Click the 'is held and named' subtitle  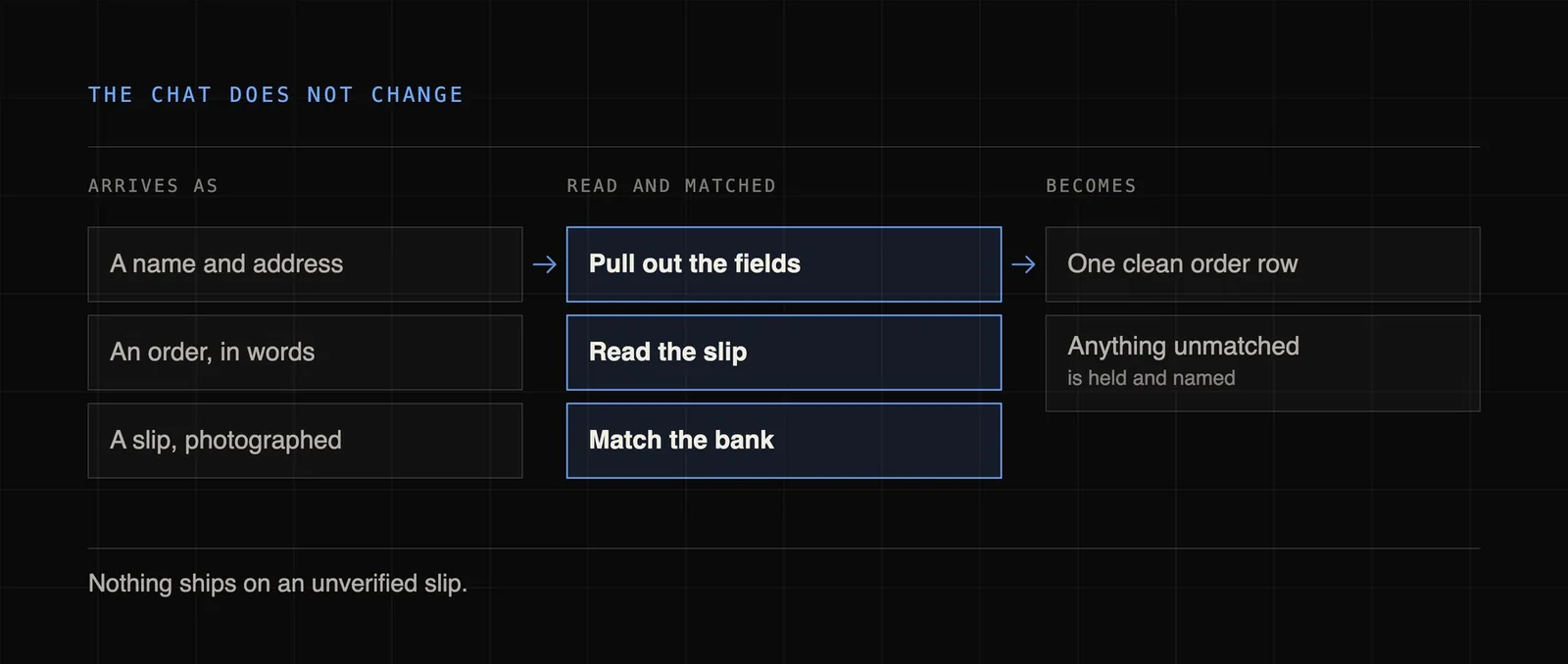[1151, 378]
